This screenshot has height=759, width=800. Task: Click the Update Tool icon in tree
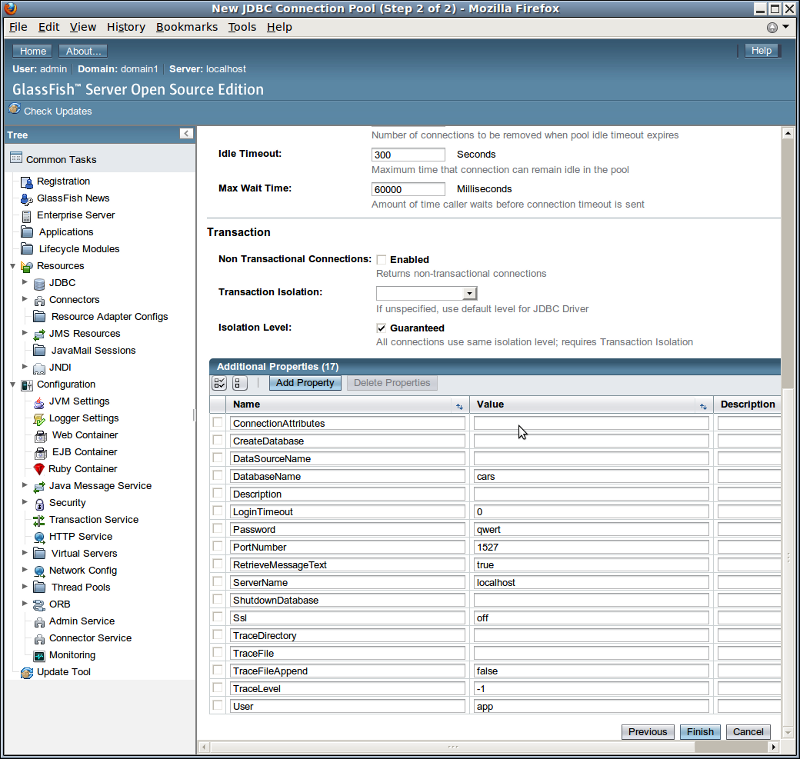pos(27,672)
